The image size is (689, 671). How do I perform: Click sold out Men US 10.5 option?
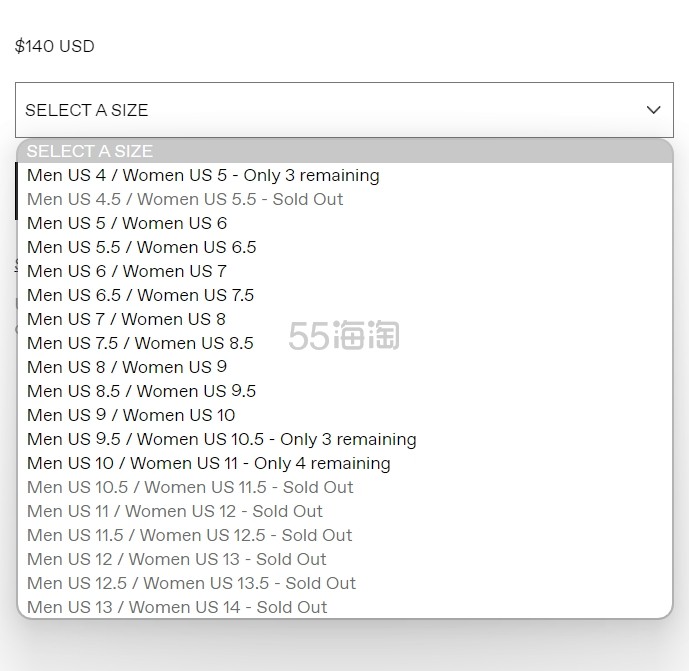tap(190, 487)
